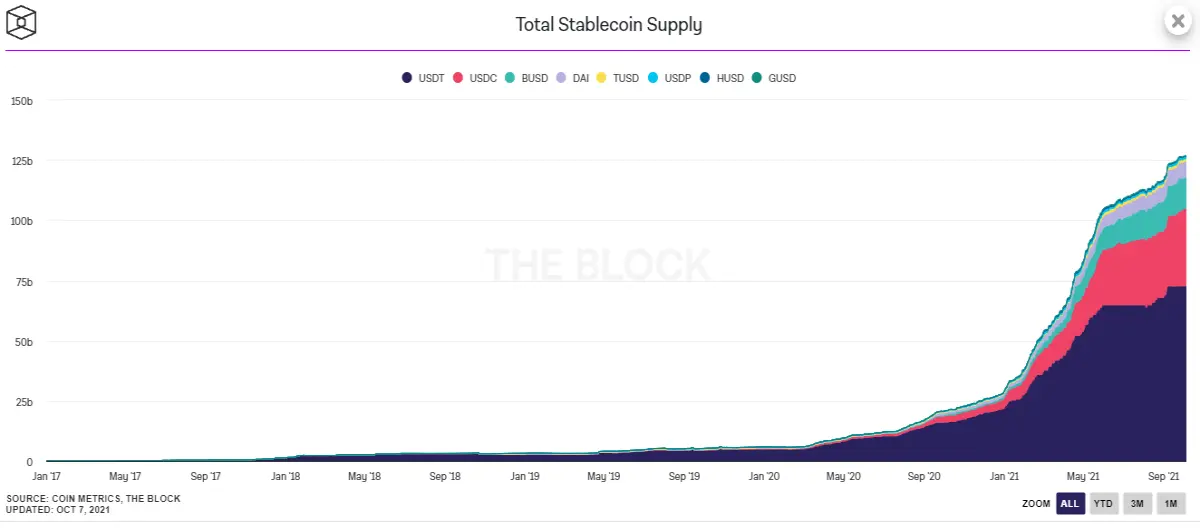The height and width of the screenshot is (528, 1200).
Task: Set zoom range to 3M
Action: [1137, 503]
